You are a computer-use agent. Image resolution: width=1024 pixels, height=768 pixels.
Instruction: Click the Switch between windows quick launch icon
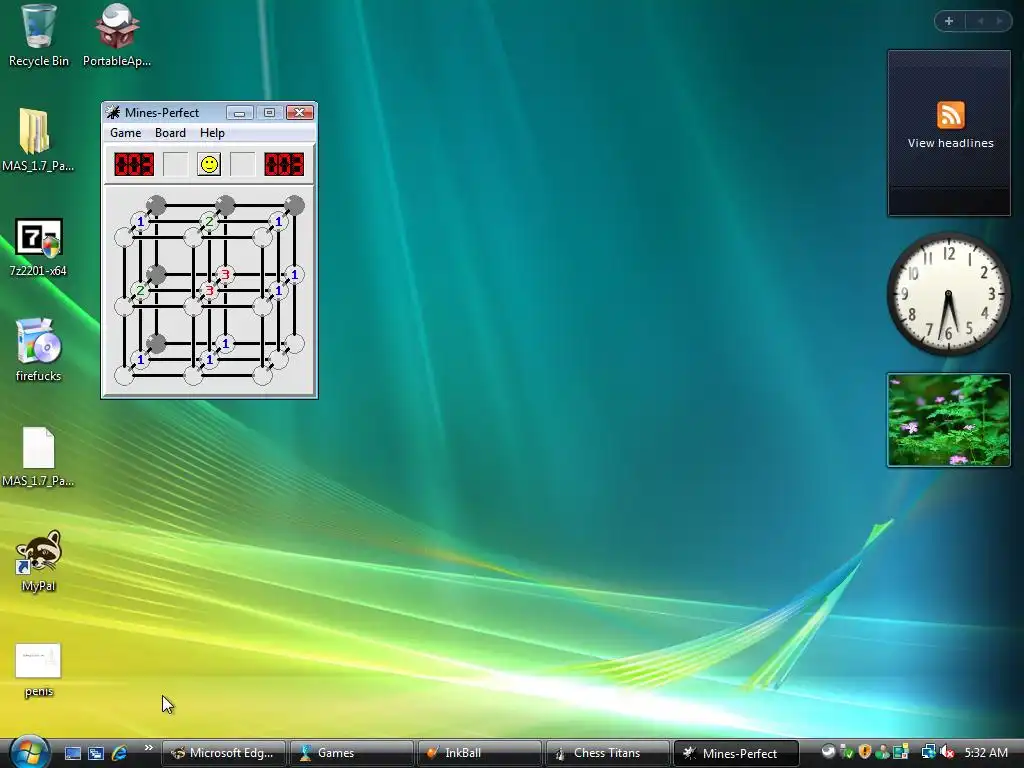(x=96, y=753)
